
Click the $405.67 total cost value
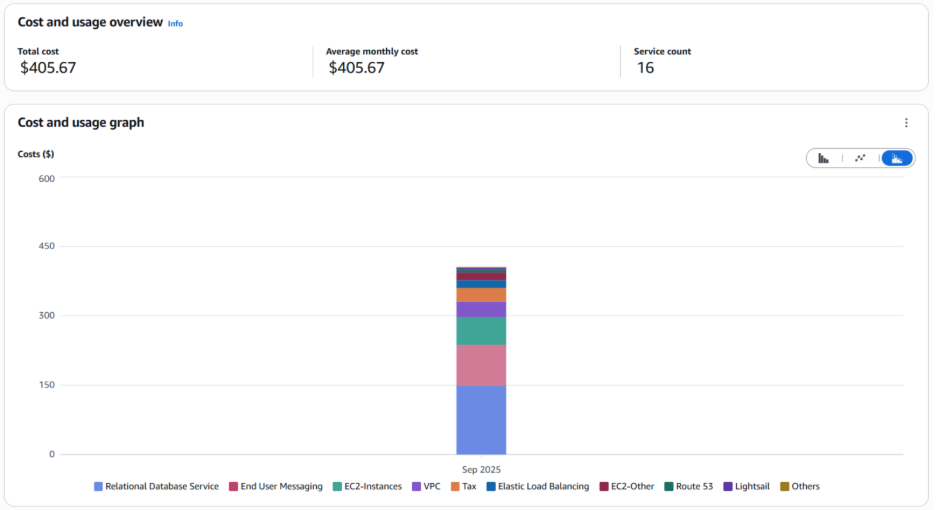click(48, 68)
